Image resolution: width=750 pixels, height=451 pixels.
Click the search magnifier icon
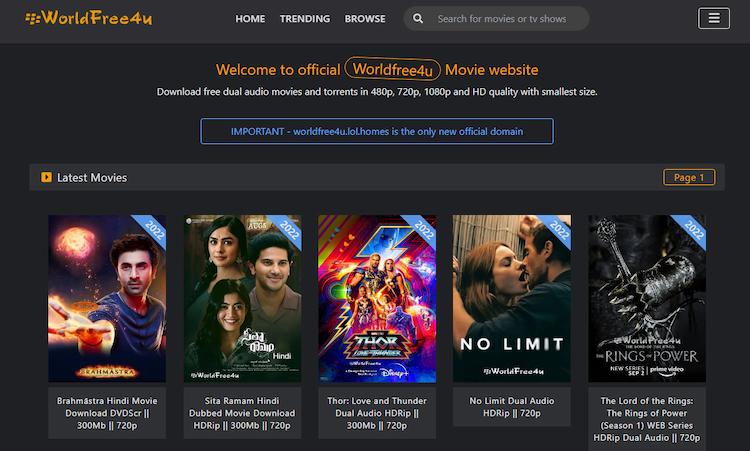click(418, 18)
